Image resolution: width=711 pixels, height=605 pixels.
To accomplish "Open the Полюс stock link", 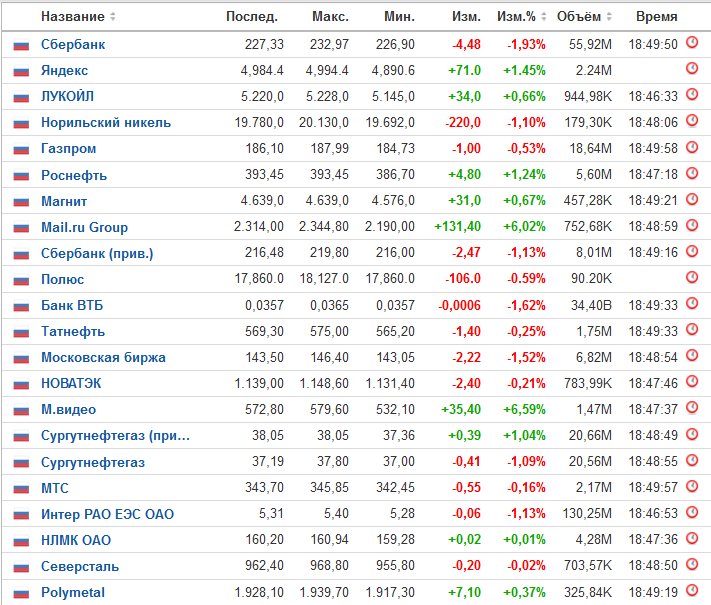I will (x=63, y=279).
